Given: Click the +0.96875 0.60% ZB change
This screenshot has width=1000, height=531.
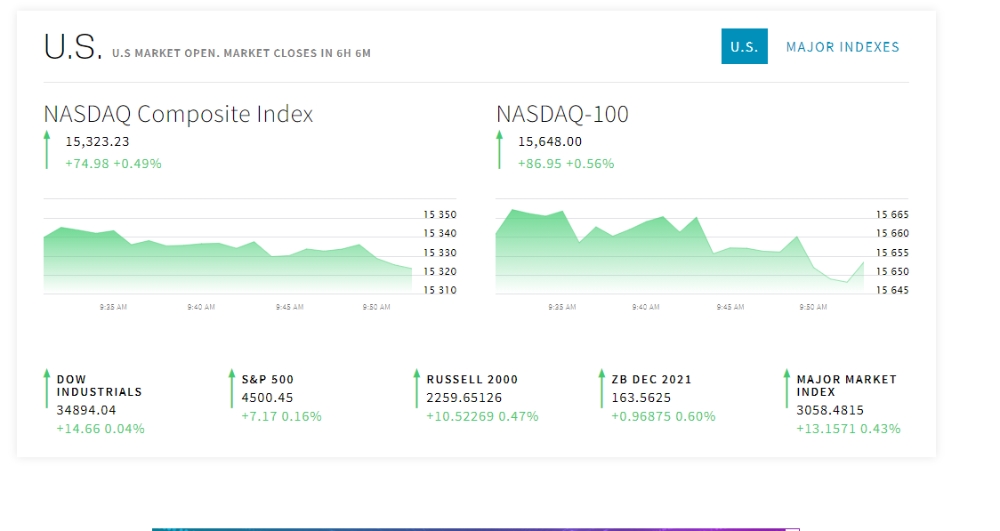Looking at the screenshot, I should point(663,417).
